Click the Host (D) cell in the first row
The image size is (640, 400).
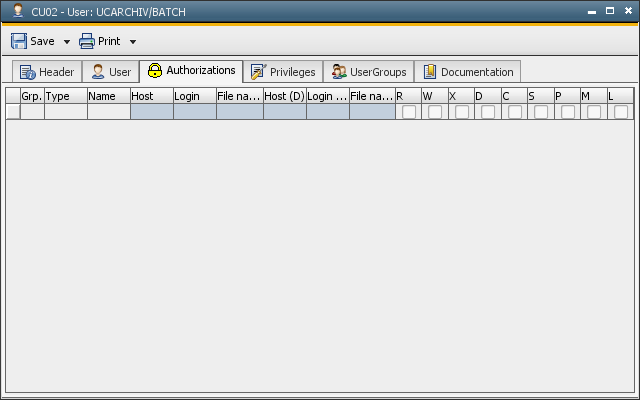pyautogui.click(x=285, y=112)
